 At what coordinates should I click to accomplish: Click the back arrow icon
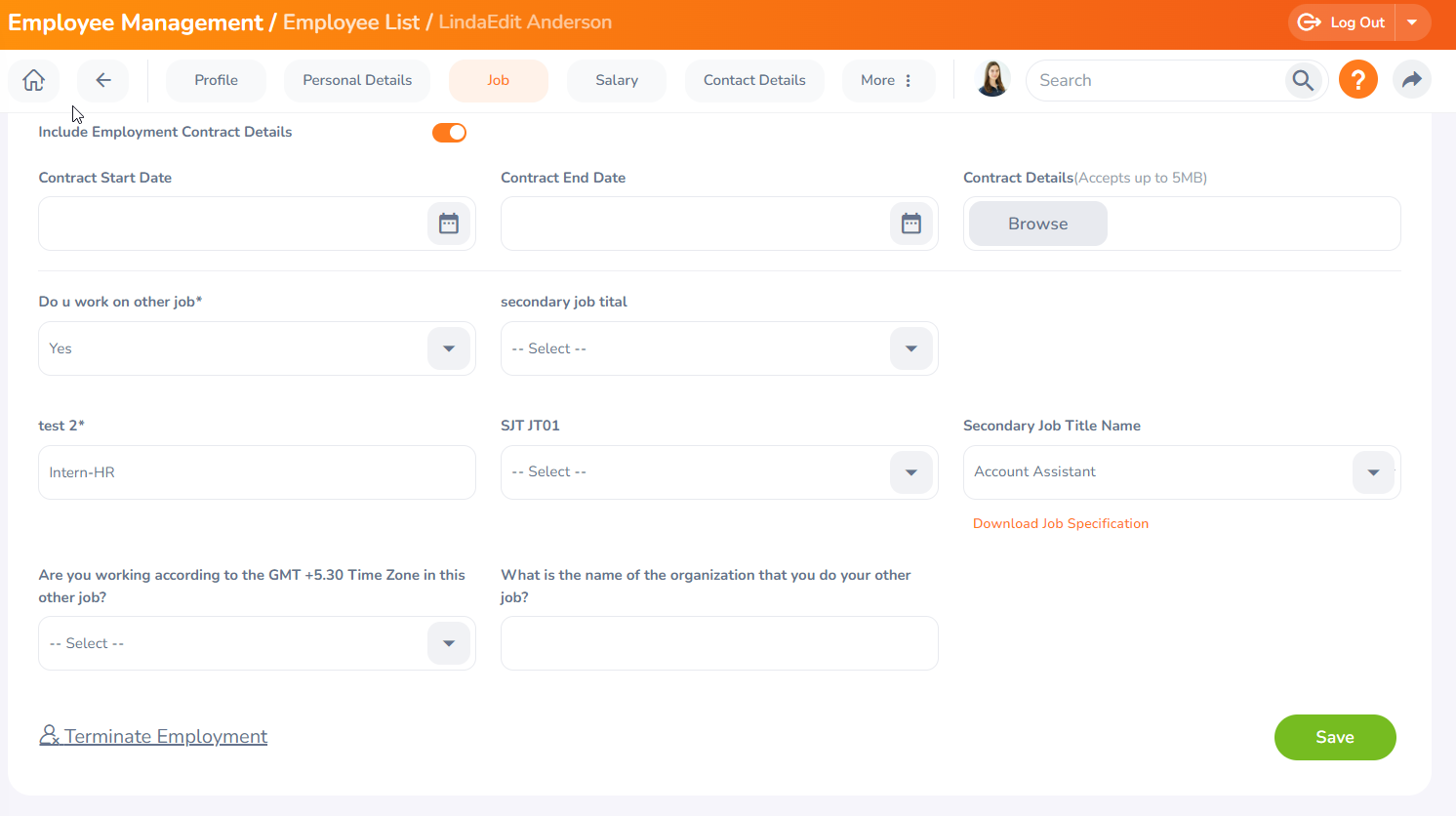[x=102, y=80]
